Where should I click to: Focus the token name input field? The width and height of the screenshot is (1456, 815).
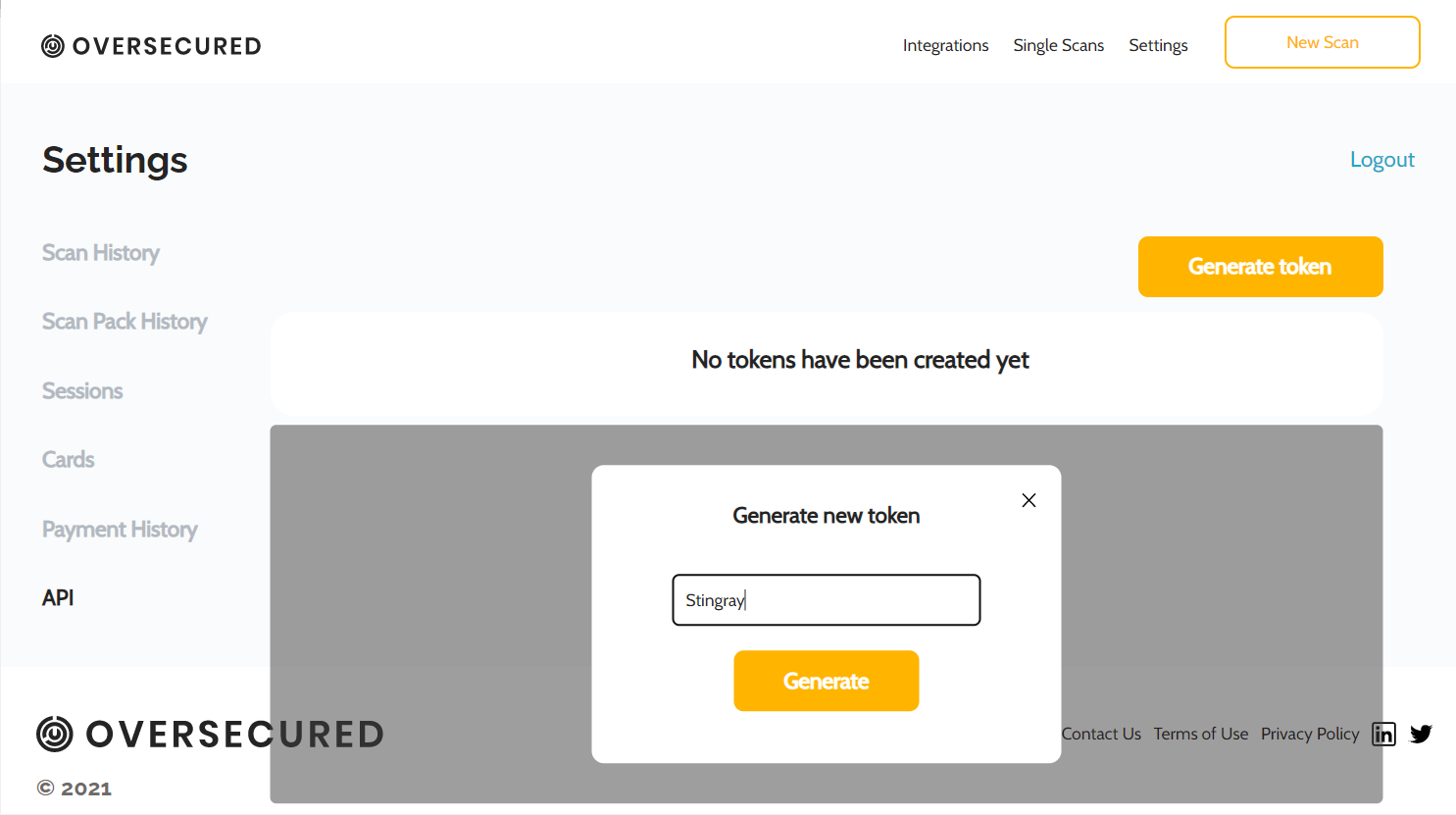click(826, 600)
